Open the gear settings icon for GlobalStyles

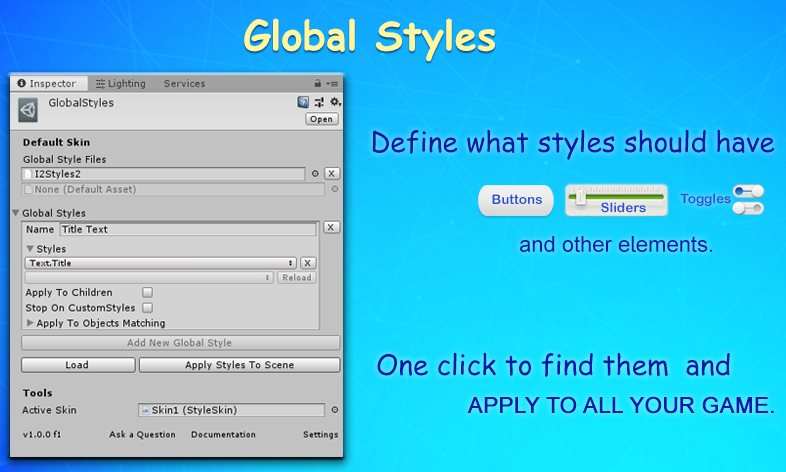[335, 102]
